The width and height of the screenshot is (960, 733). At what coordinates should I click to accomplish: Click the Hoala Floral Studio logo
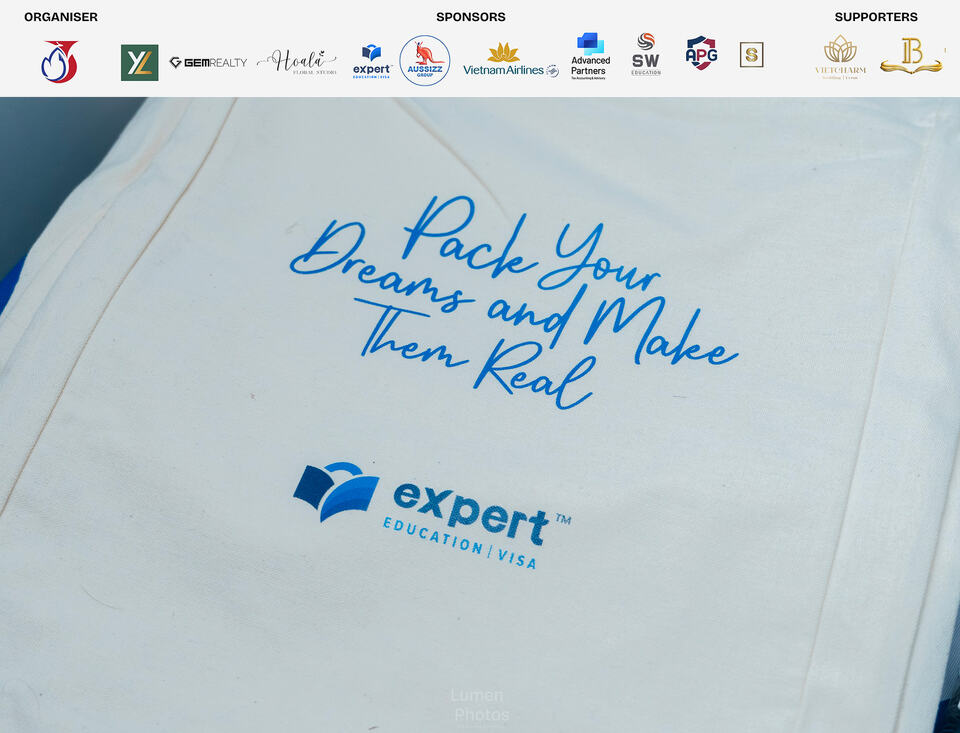coord(297,62)
